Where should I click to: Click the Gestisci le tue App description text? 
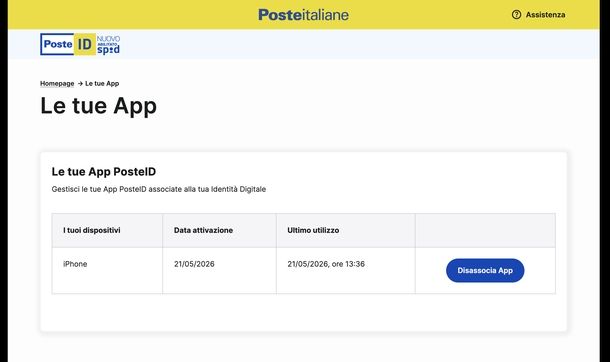(x=159, y=189)
